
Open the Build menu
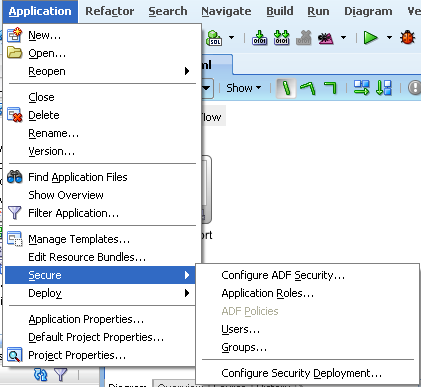coord(280,11)
